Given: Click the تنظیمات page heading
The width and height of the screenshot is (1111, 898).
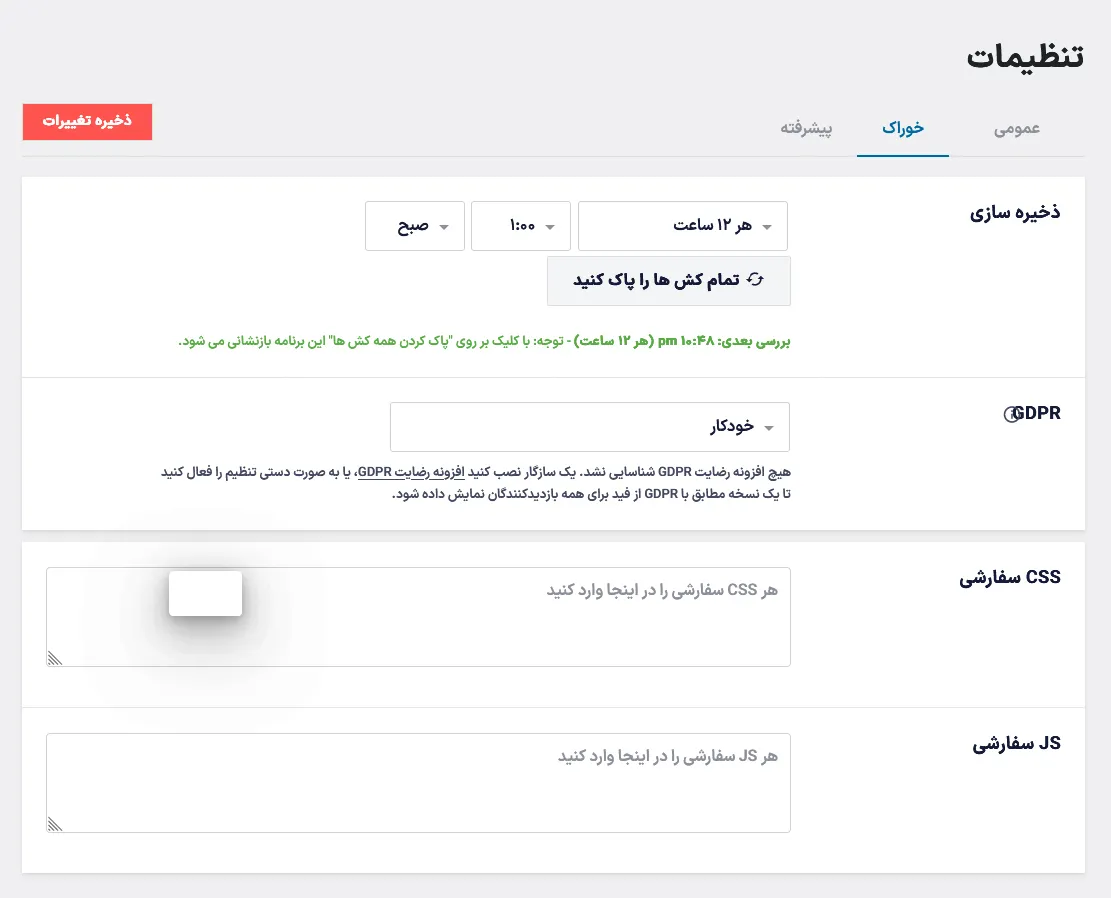Looking at the screenshot, I should click(x=1025, y=56).
